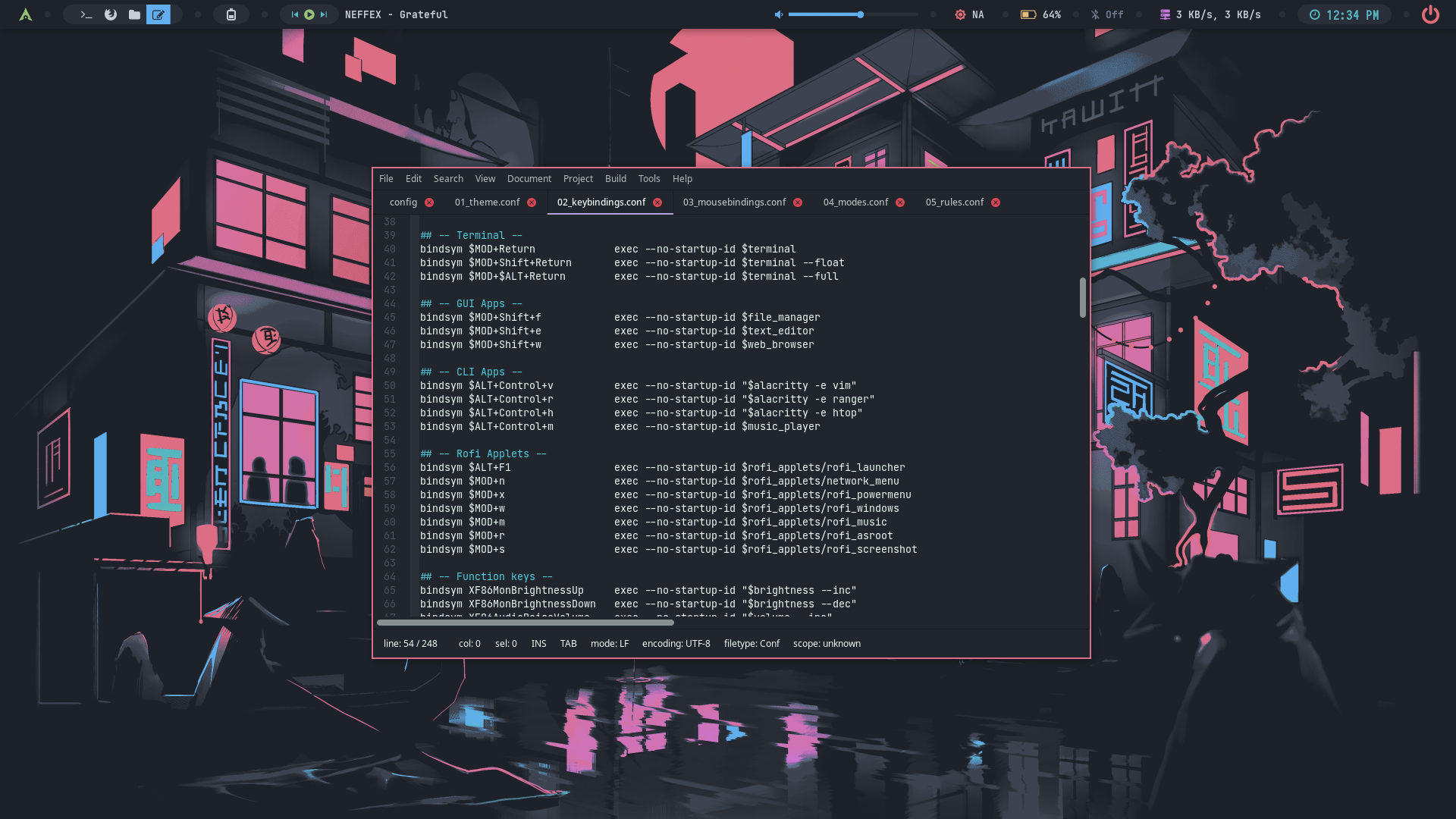Switch to the 04_modes.conf tab
1456x819 pixels.
click(855, 202)
